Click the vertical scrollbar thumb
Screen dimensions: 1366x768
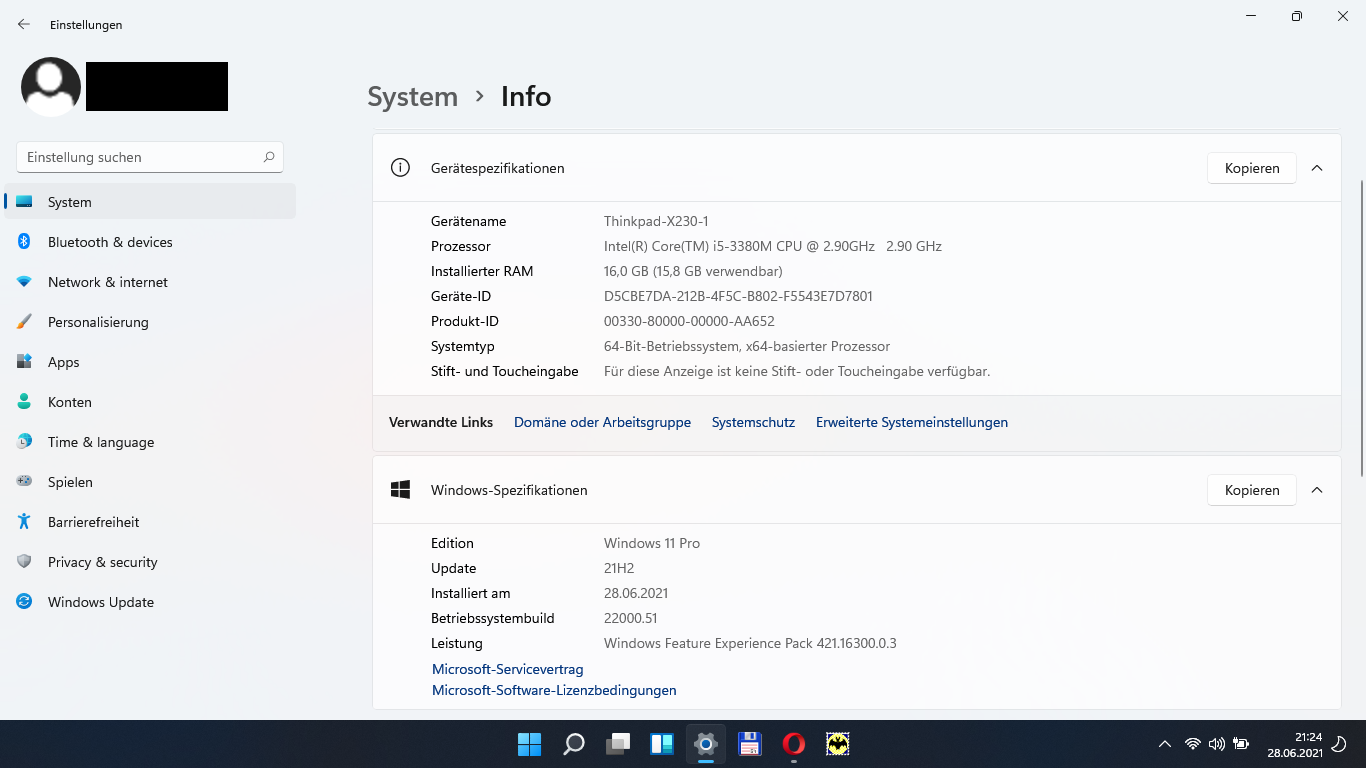click(1361, 328)
